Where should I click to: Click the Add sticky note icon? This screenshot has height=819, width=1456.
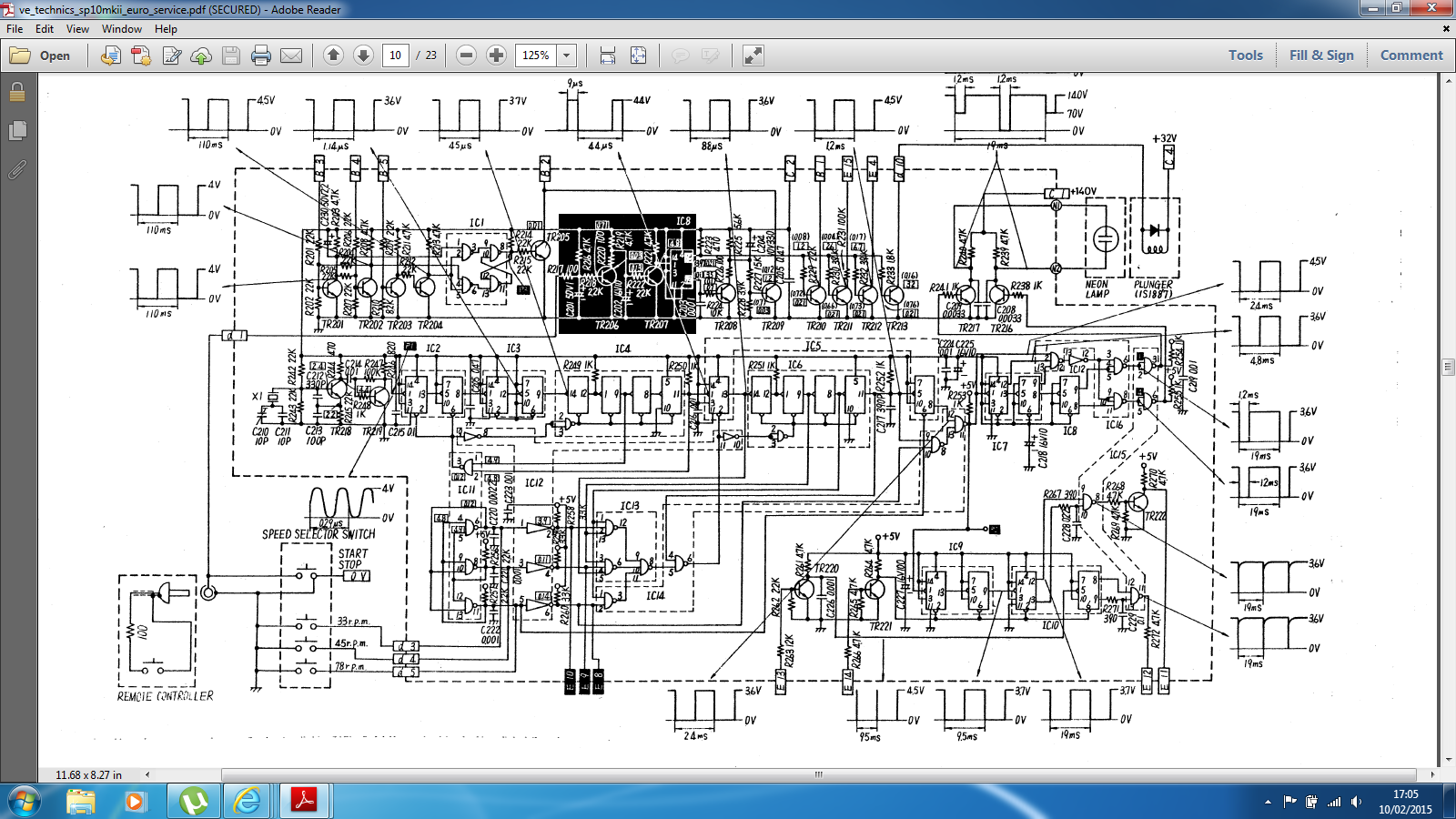[680, 56]
